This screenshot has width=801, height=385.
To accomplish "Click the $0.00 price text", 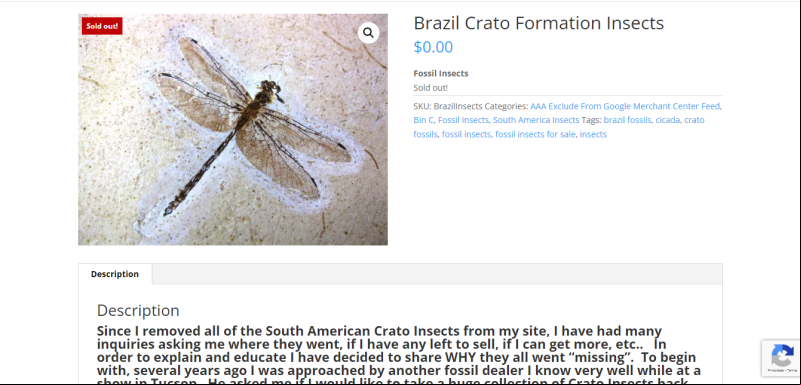I will pos(433,47).
